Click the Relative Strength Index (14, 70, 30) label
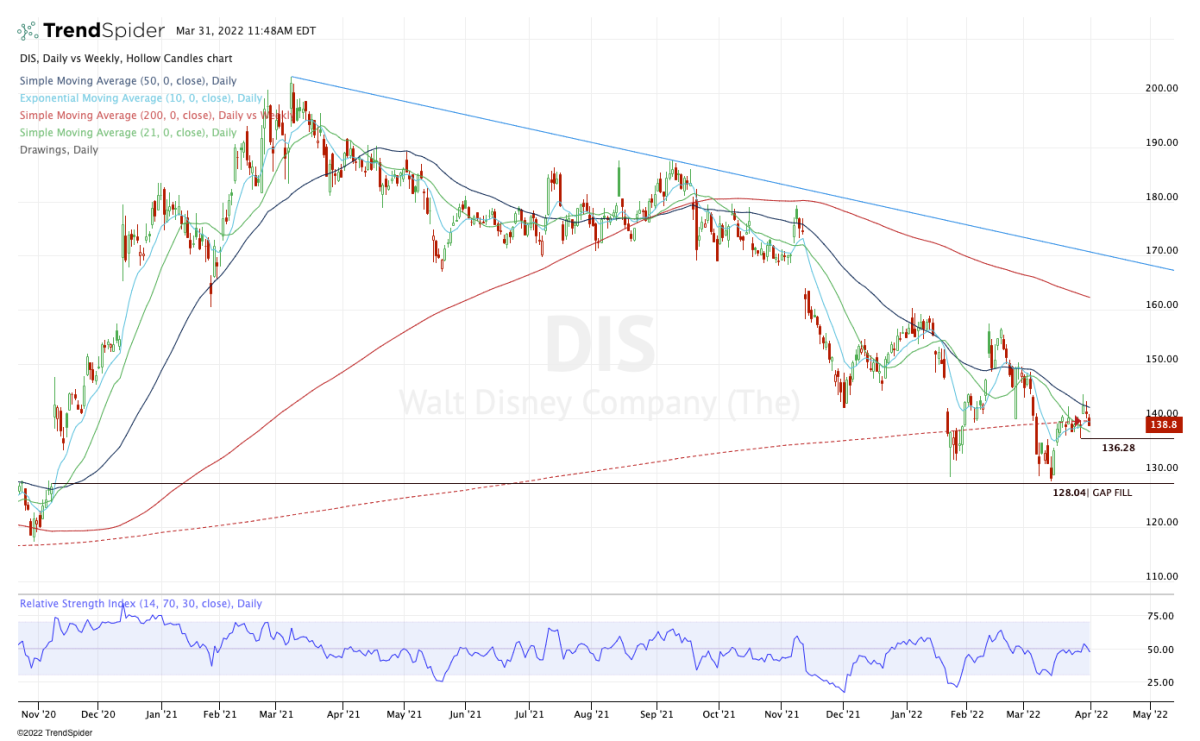1200x741 pixels. [x=141, y=603]
